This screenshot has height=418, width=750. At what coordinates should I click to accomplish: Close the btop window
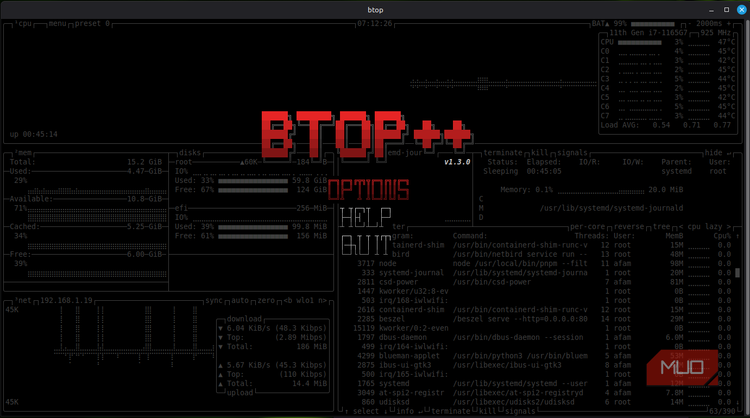pyautogui.click(x=741, y=10)
